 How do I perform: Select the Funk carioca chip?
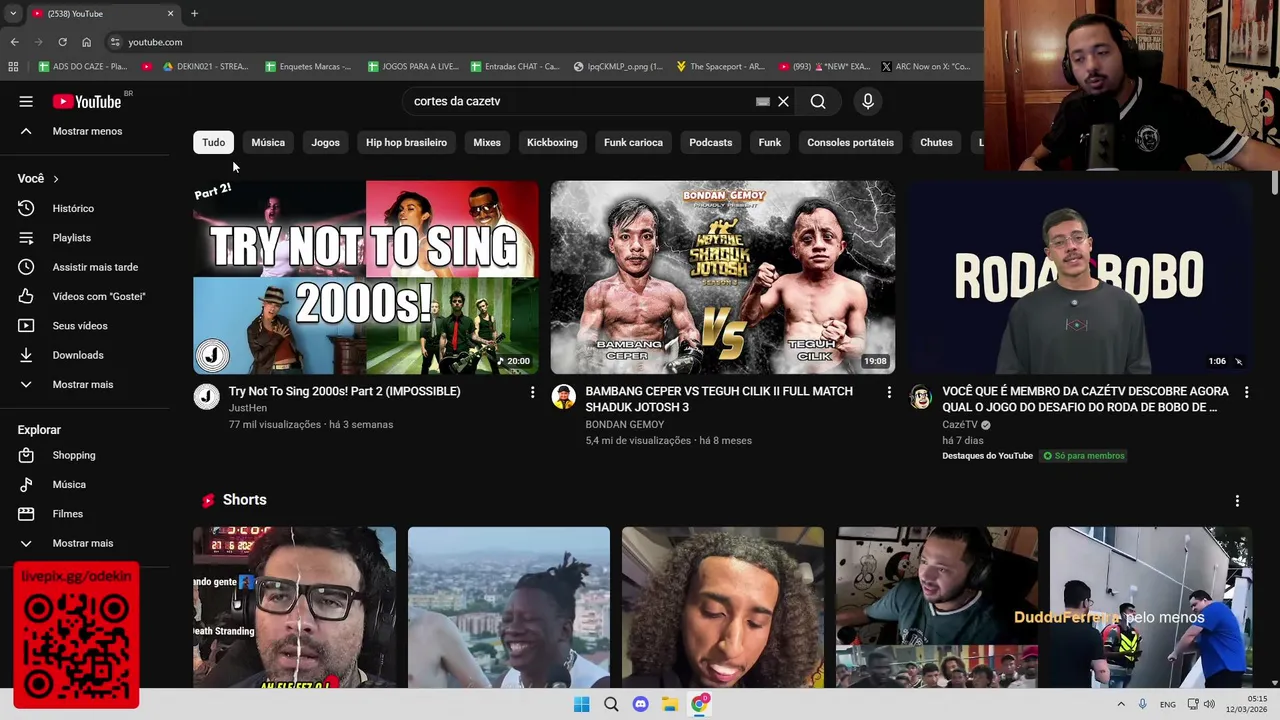click(633, 142)
